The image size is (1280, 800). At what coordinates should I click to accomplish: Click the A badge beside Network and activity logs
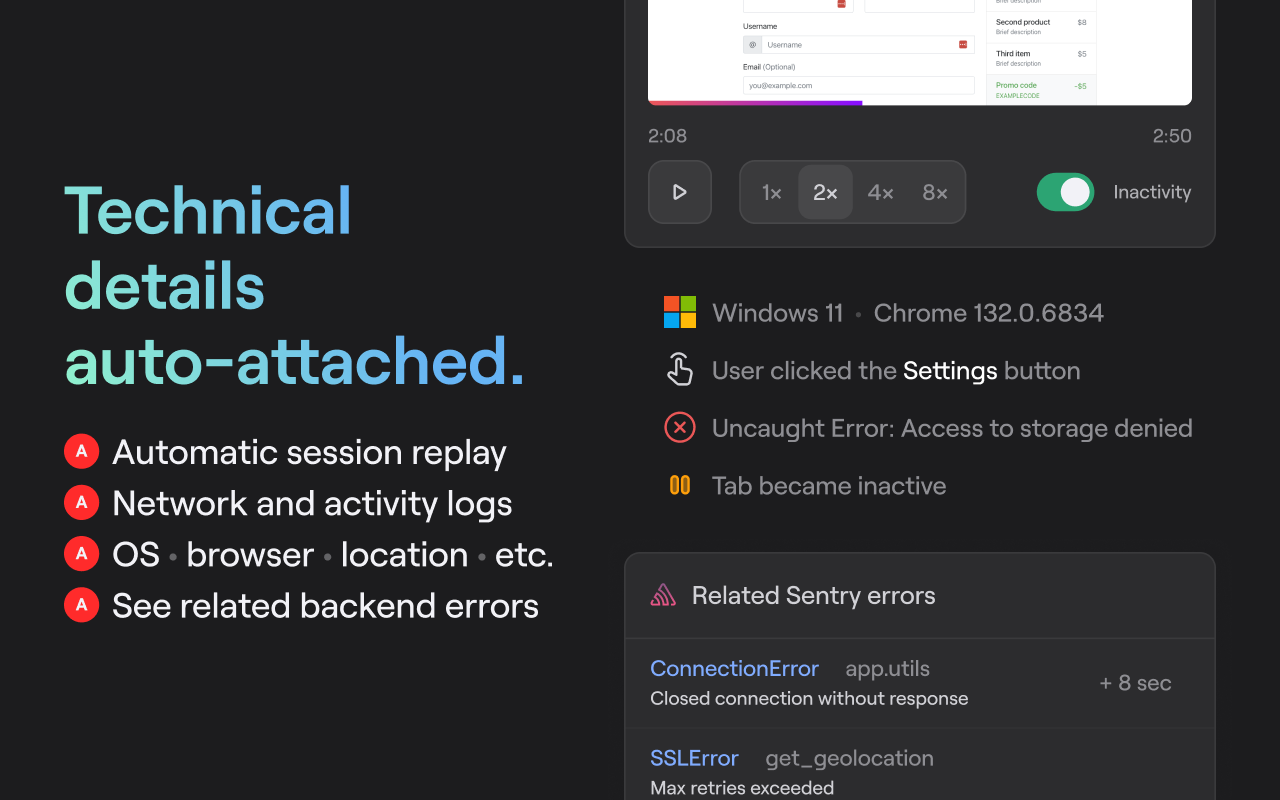click(x=81, y=502)
